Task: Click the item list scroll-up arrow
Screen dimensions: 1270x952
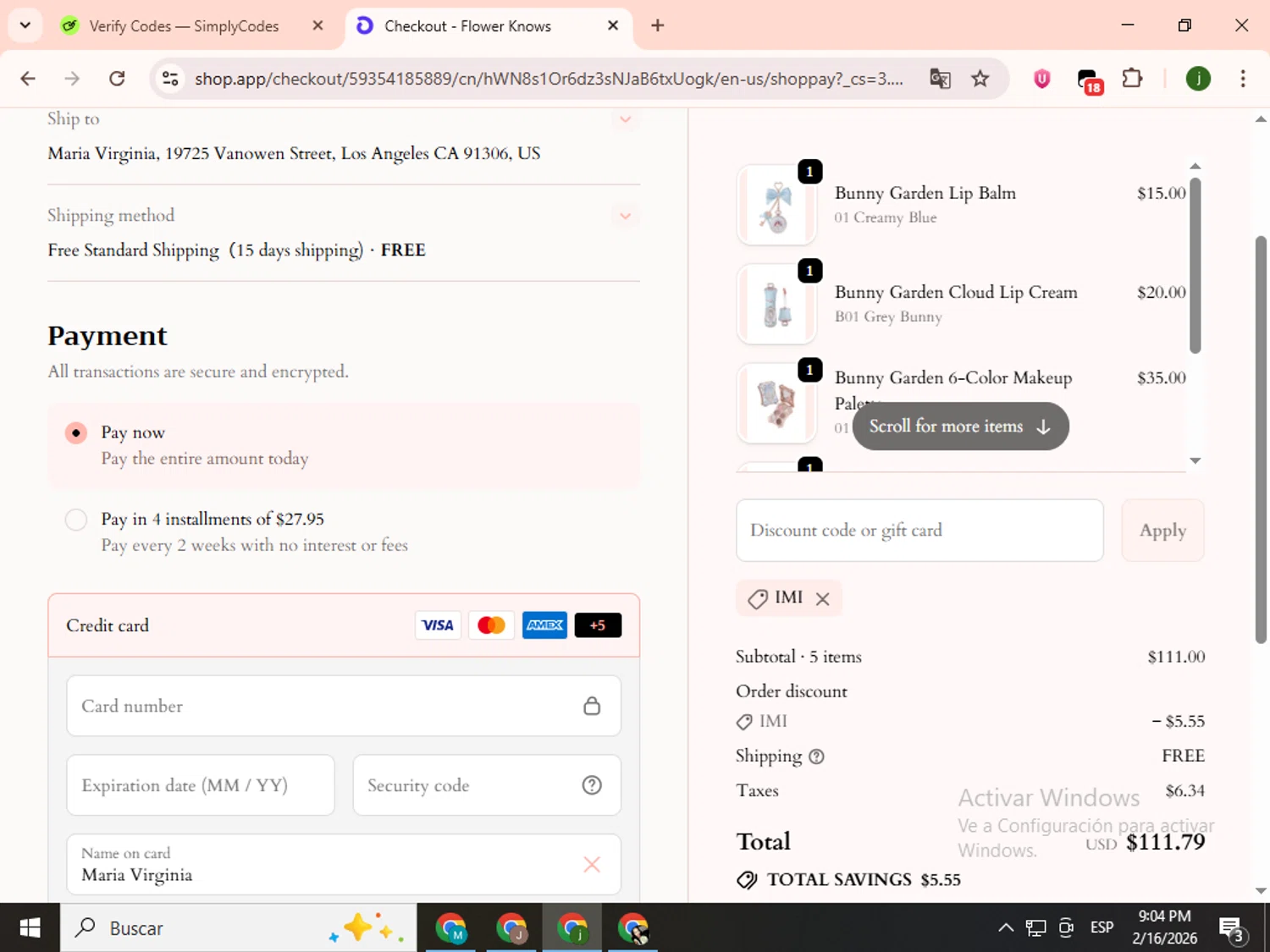Action: point(1195,166)
